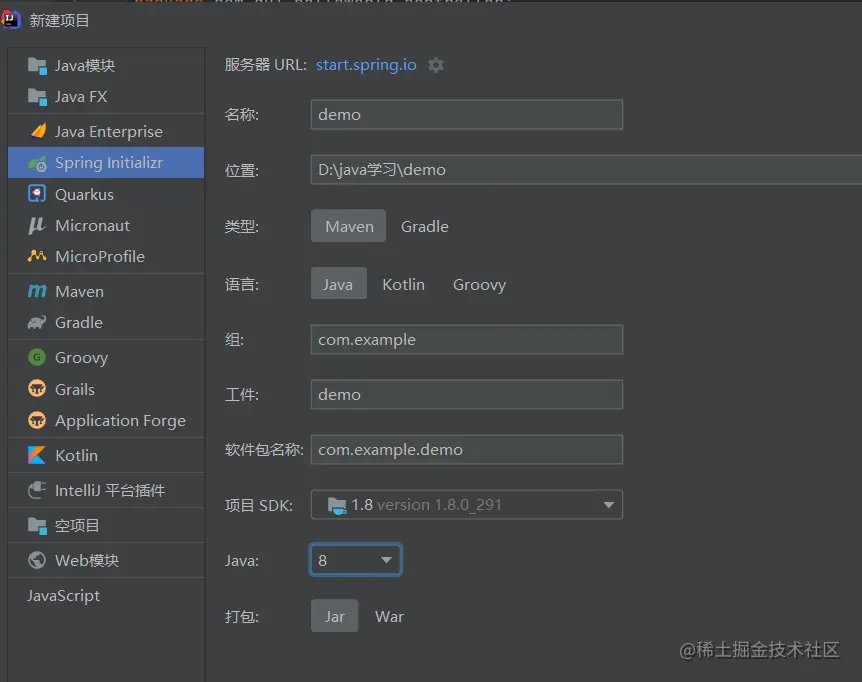Open server URL settings gear
Image resolution: width=862 pixels, height=682 pixels.
coord(436,65)
